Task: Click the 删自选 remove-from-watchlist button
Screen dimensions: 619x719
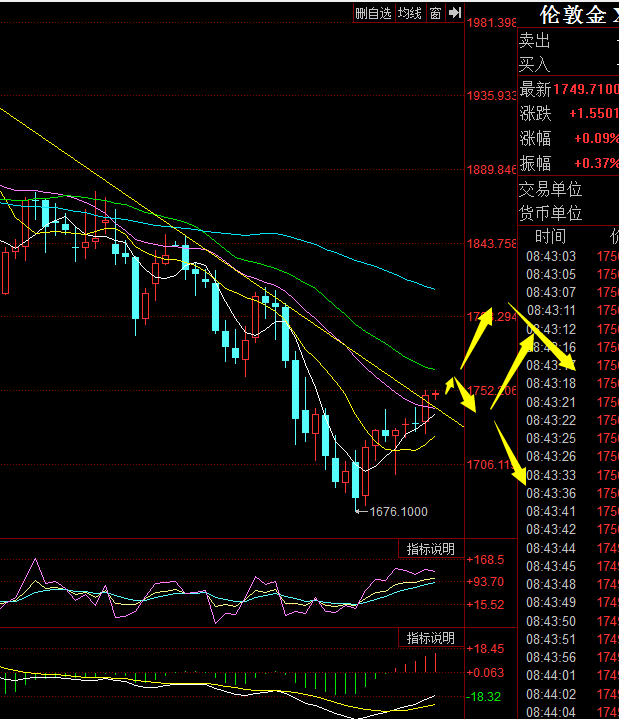Action: point(373,13)
